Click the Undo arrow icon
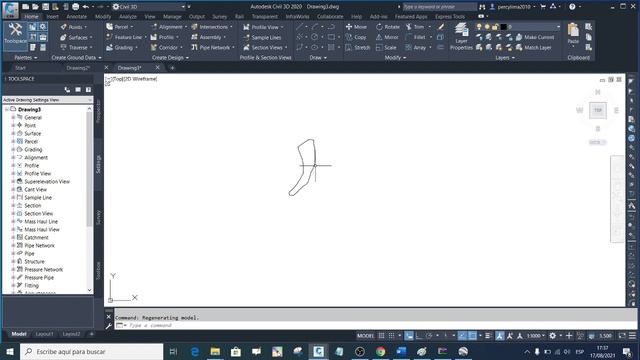The width and height of the screenshot is (640, 360). [85, 7]
